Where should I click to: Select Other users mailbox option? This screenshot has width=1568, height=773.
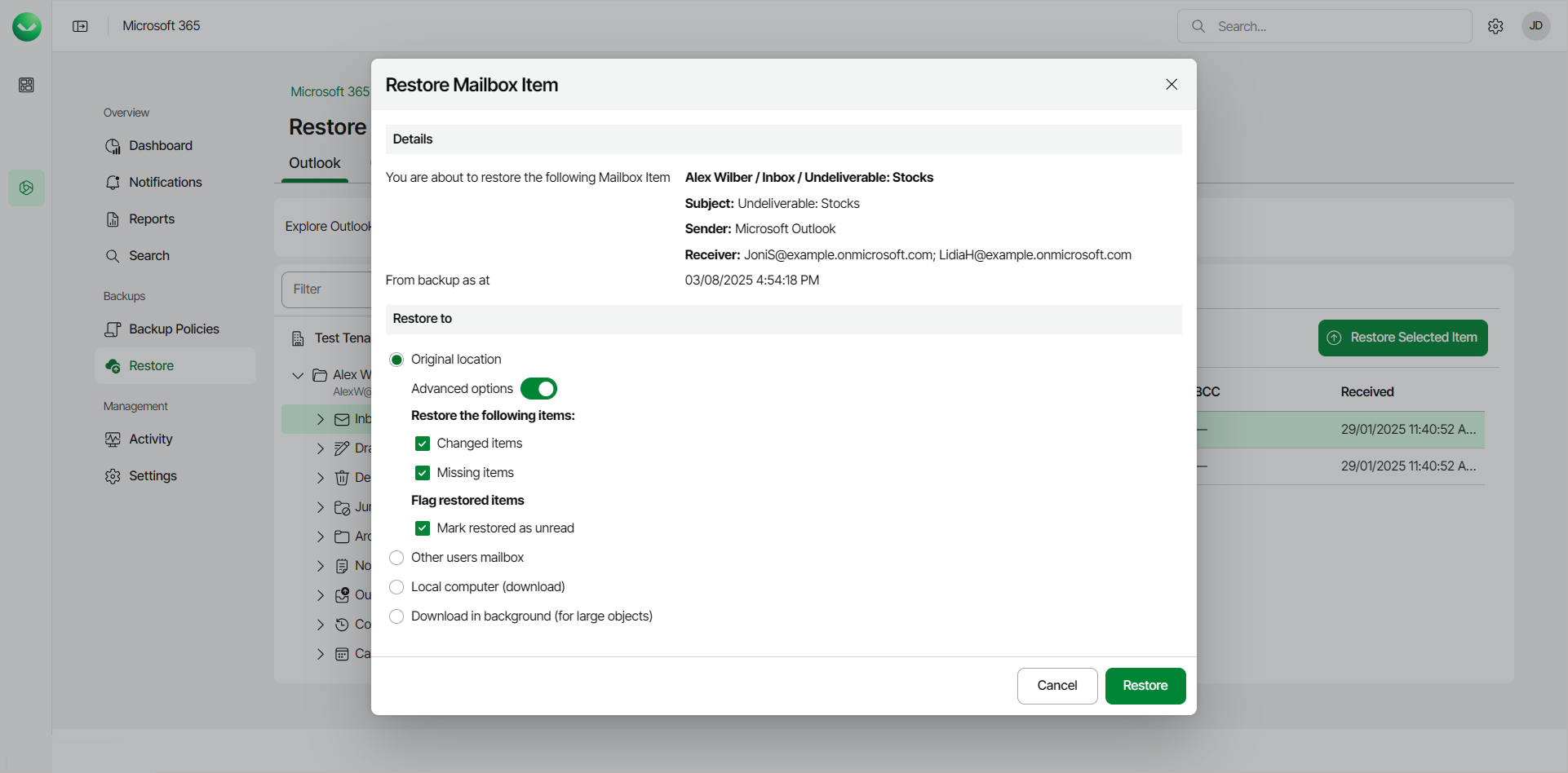[x=396, y=558]
